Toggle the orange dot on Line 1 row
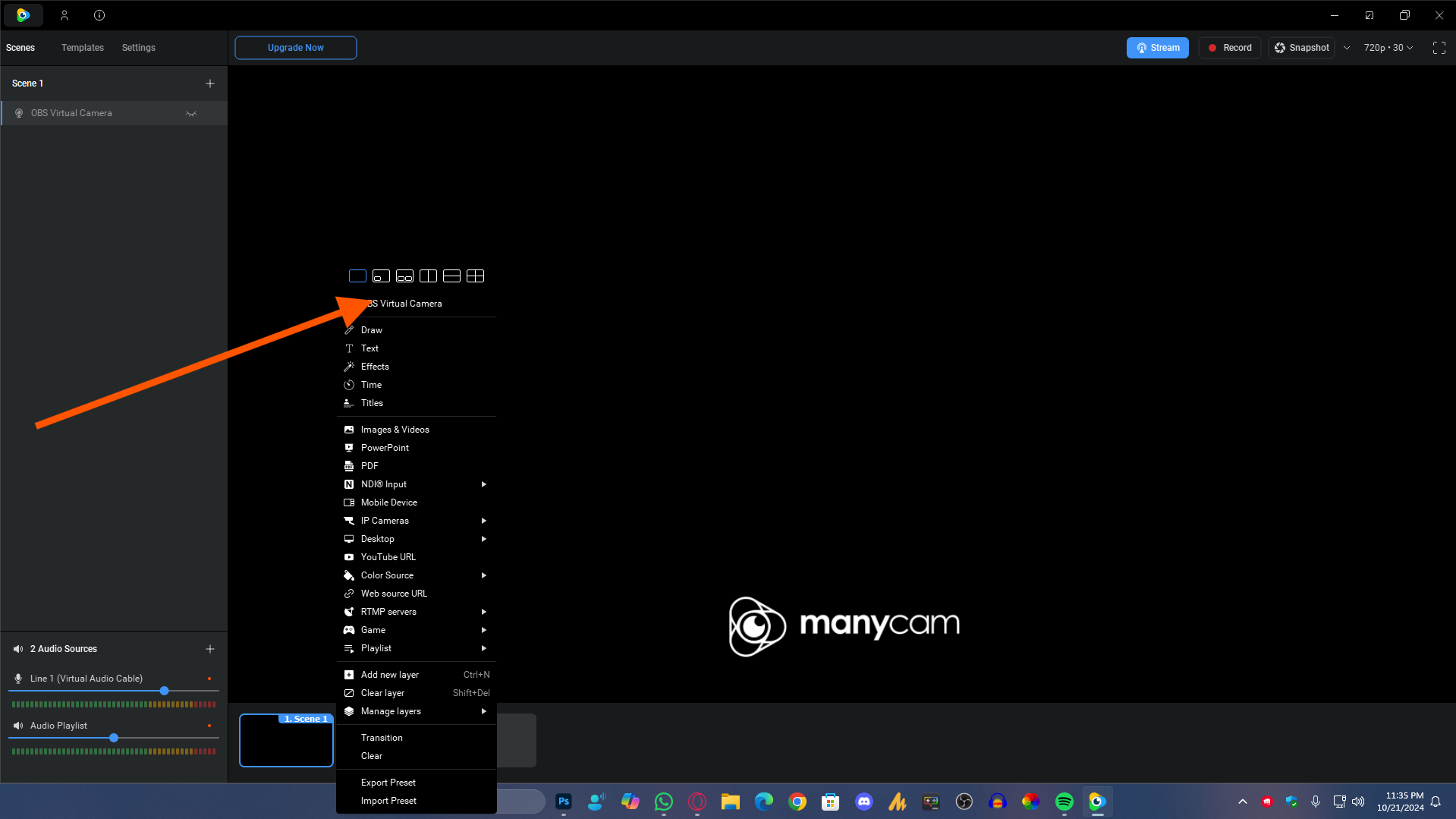Image resolution: width=1456 pixels, height=819 pixels. [x=209, y=679]
